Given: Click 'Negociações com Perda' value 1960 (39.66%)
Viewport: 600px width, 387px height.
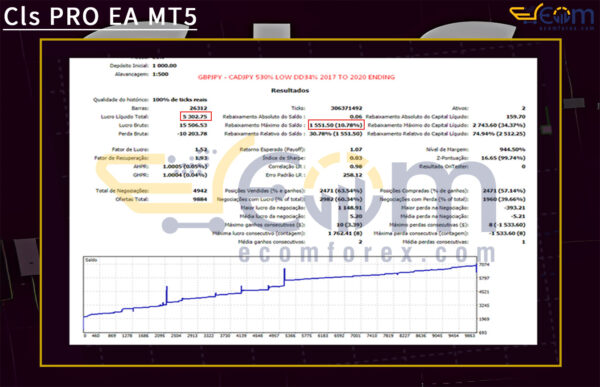Looking at the screenshot, I should point(504,199).
